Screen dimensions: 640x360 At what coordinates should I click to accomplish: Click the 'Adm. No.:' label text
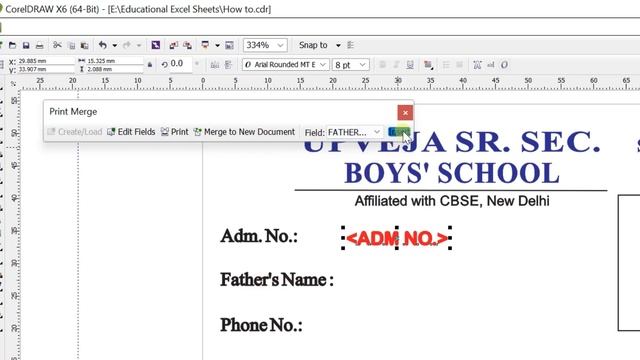pyautogui.click(x=259, y=236)
